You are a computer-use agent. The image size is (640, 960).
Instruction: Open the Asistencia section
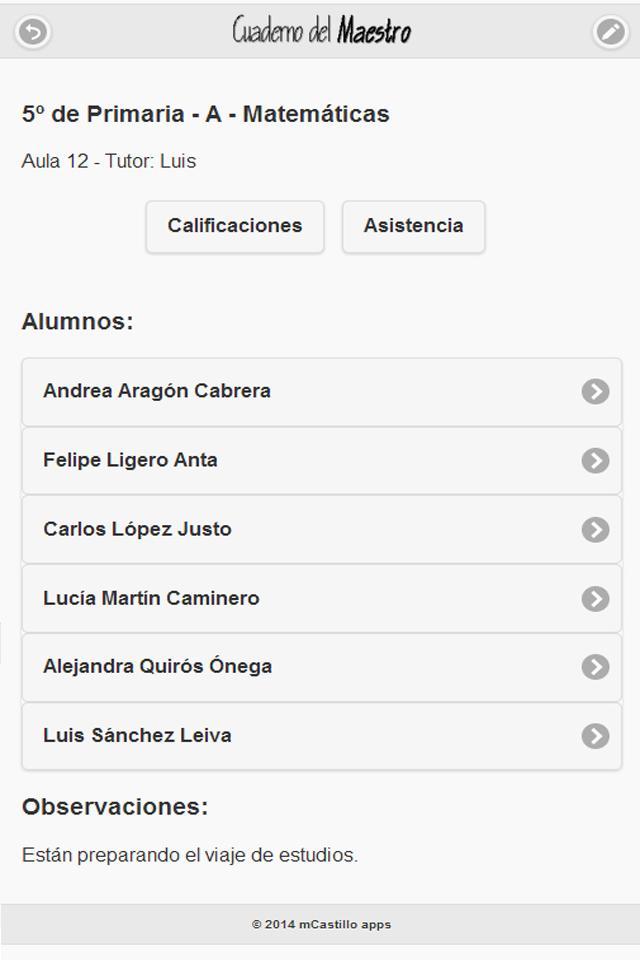[x=413, y=226]
